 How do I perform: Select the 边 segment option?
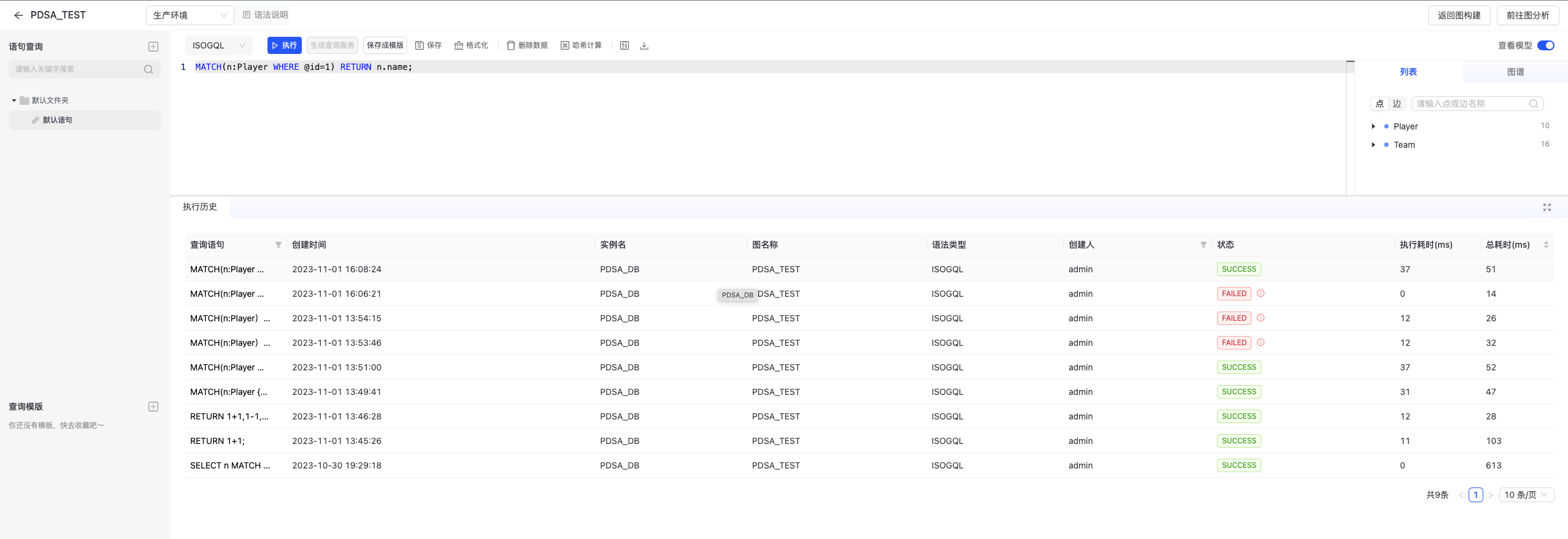tap(1397, 104)
